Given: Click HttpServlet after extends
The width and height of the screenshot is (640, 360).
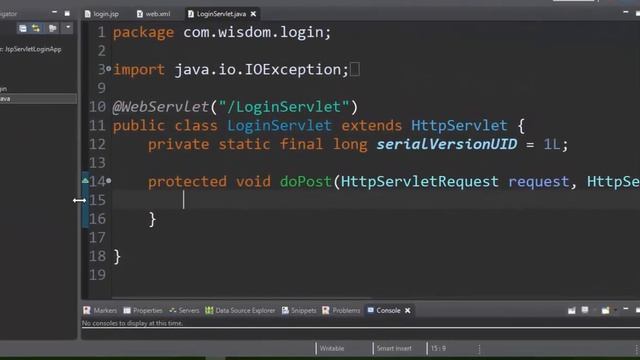Looking at the screenshot, I should point(459,125).
